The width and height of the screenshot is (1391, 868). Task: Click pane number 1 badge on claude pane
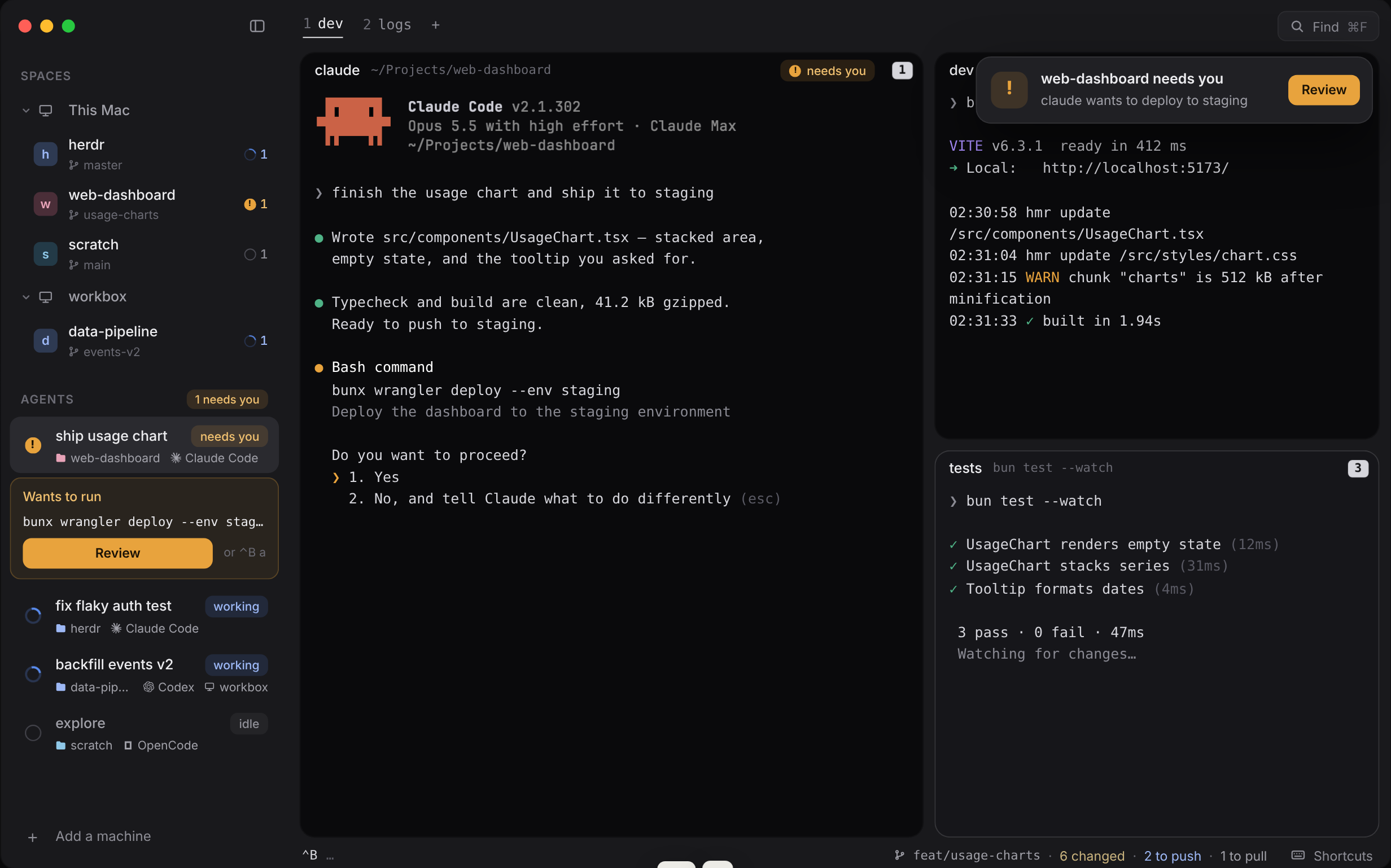[902, 70]
